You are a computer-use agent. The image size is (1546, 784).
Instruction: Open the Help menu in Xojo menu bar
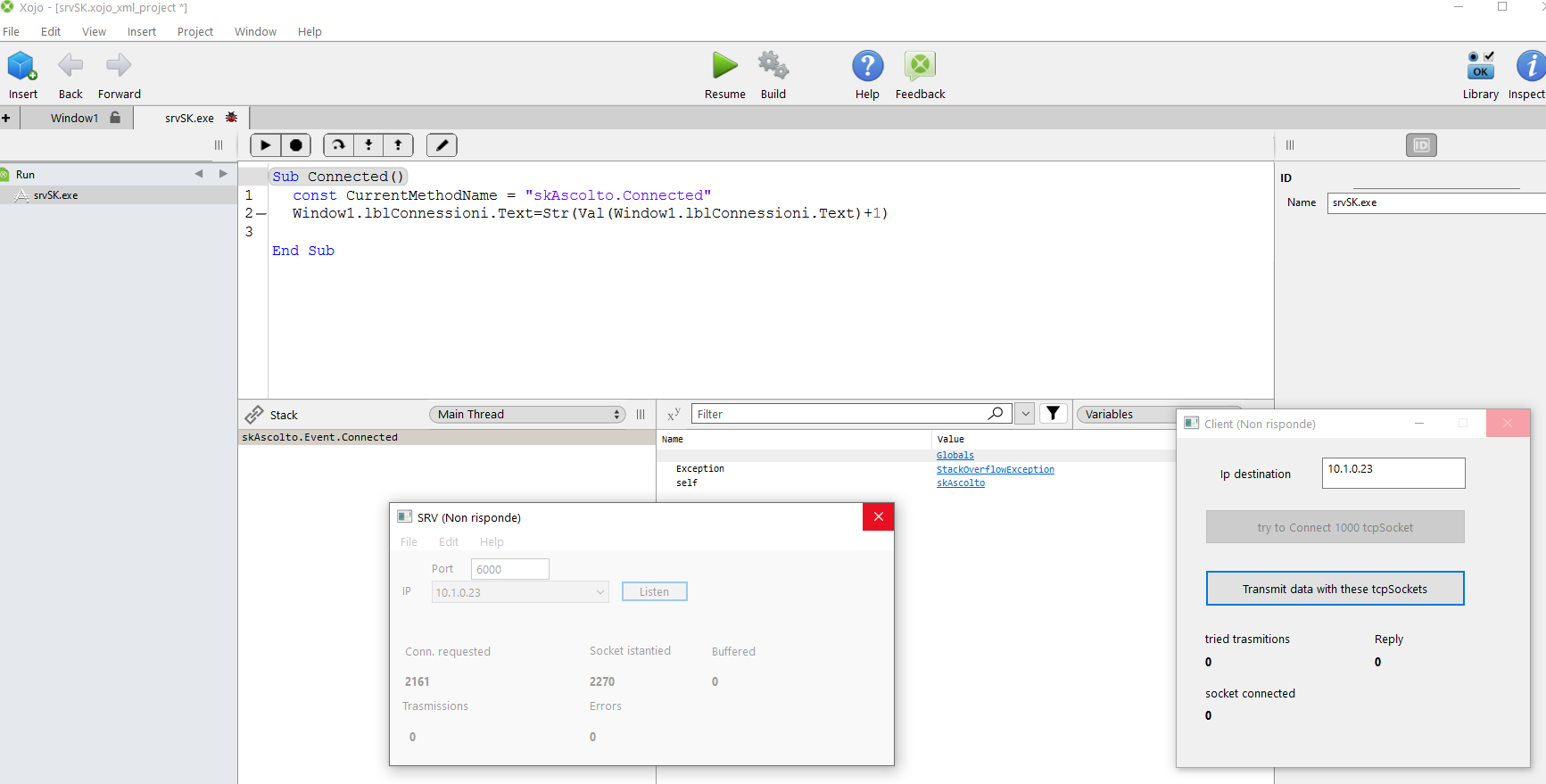[x=310, y=31]
